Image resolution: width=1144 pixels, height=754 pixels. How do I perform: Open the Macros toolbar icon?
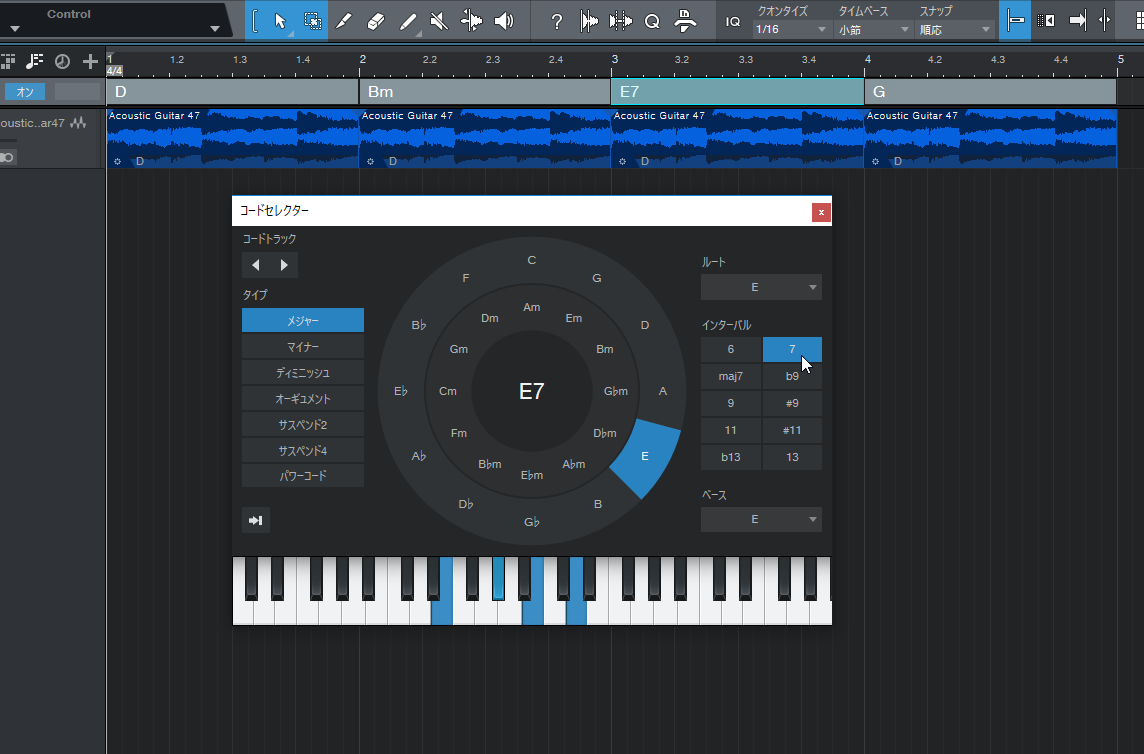[x=684, y=21]
